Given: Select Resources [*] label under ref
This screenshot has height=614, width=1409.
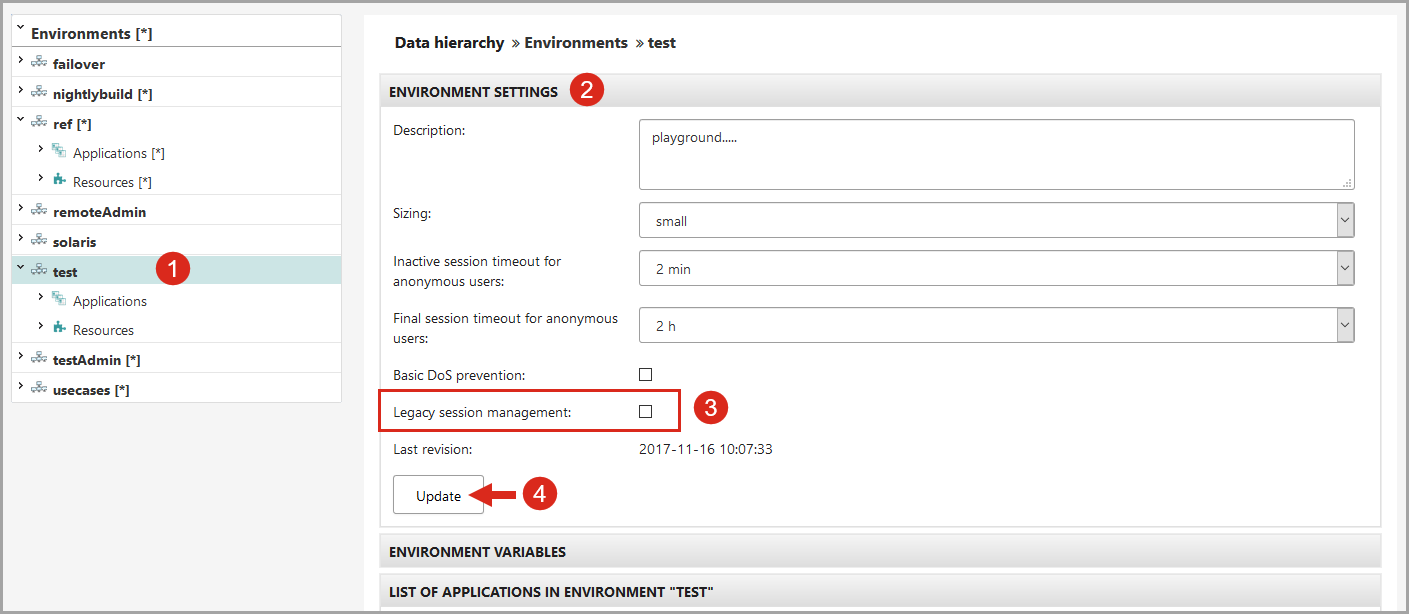Looking at the screenshot, I should (x=112, y=182).
